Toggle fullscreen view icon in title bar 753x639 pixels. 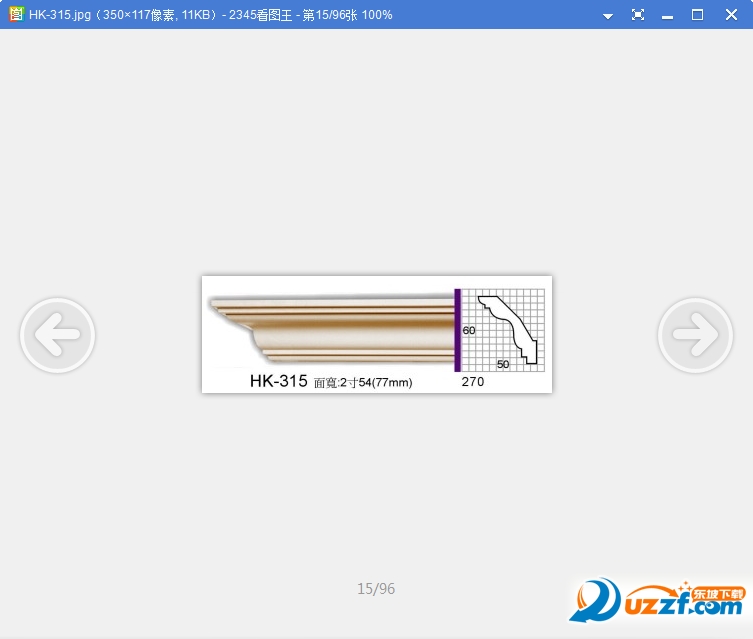[x=638, y=15]
